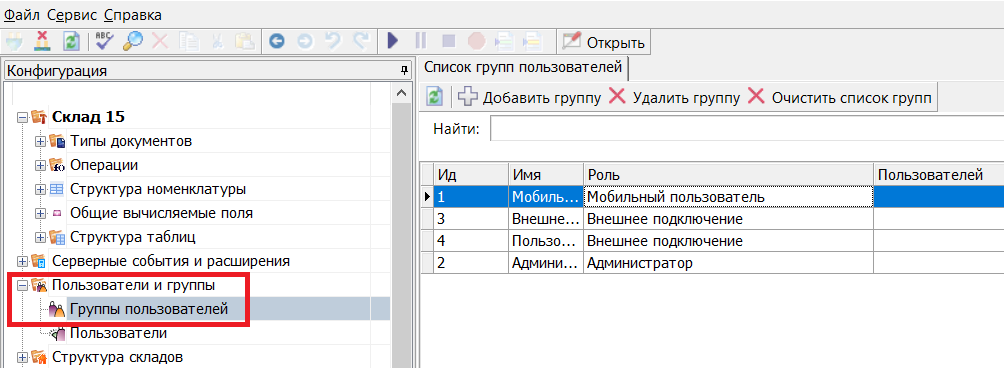Click Удалить группу button
Screen dimensions: 1004x368
674,98
